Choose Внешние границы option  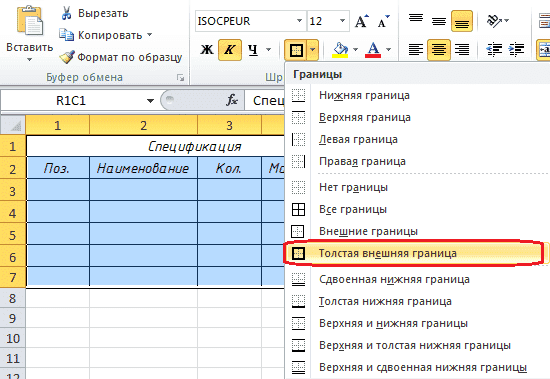[x=417, y=231]
